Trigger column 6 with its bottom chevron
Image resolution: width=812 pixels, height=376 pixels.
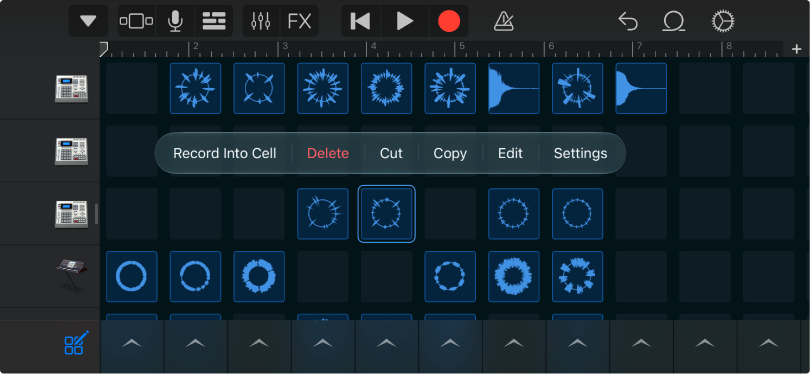[450, 343]
